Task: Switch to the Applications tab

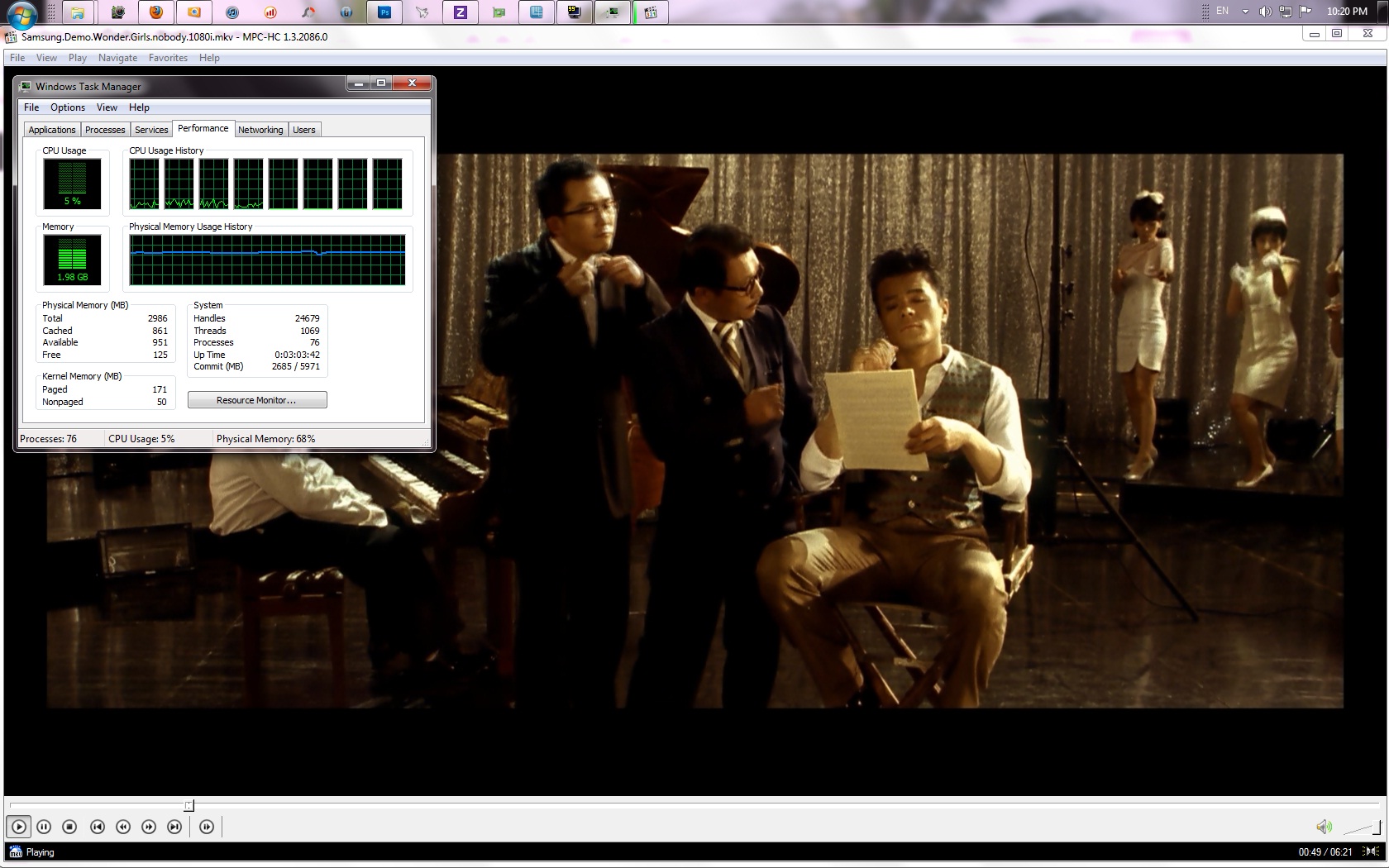Action: pos(52,130)
